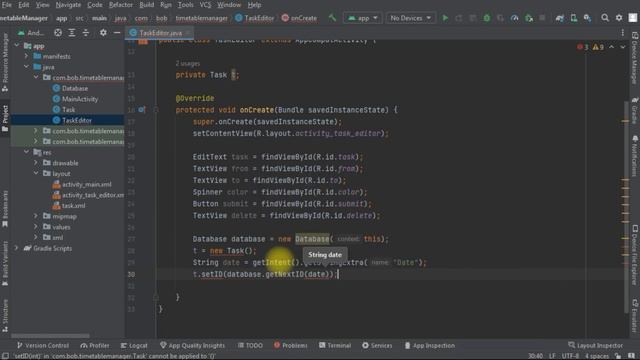Image resolution: width=640 pixels, height=360 pixels.
Task: Click the '2 usages' inlay hint
Action: [187, 64]
